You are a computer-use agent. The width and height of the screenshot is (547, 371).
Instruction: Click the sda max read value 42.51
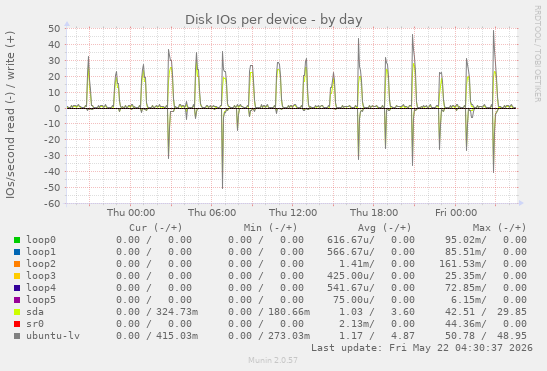(x=460, y=312)
